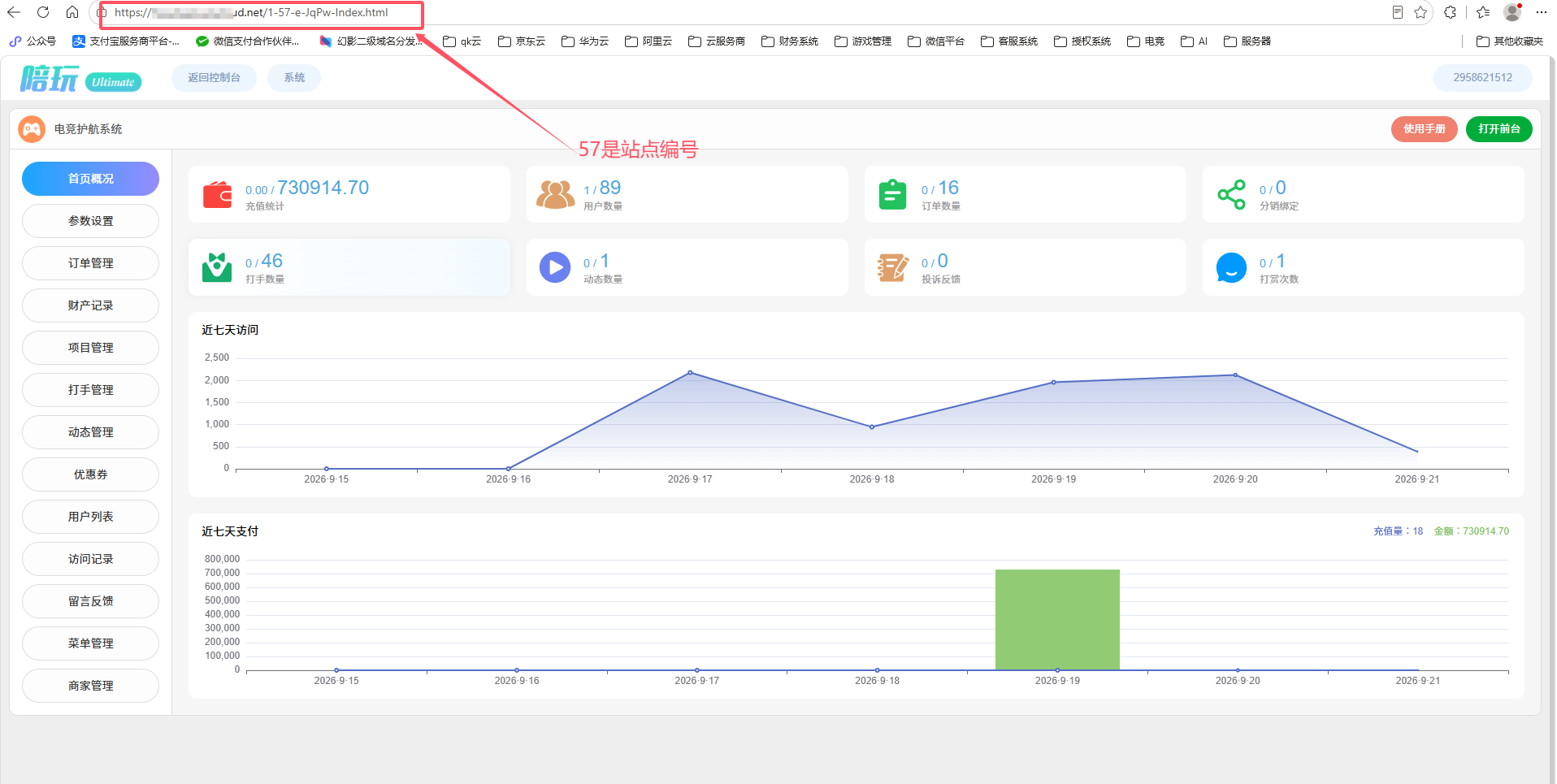Screen dimensions: 1557x784
Task: Click the green payment bar for 2026-9-19
Action: point(1057,620)
